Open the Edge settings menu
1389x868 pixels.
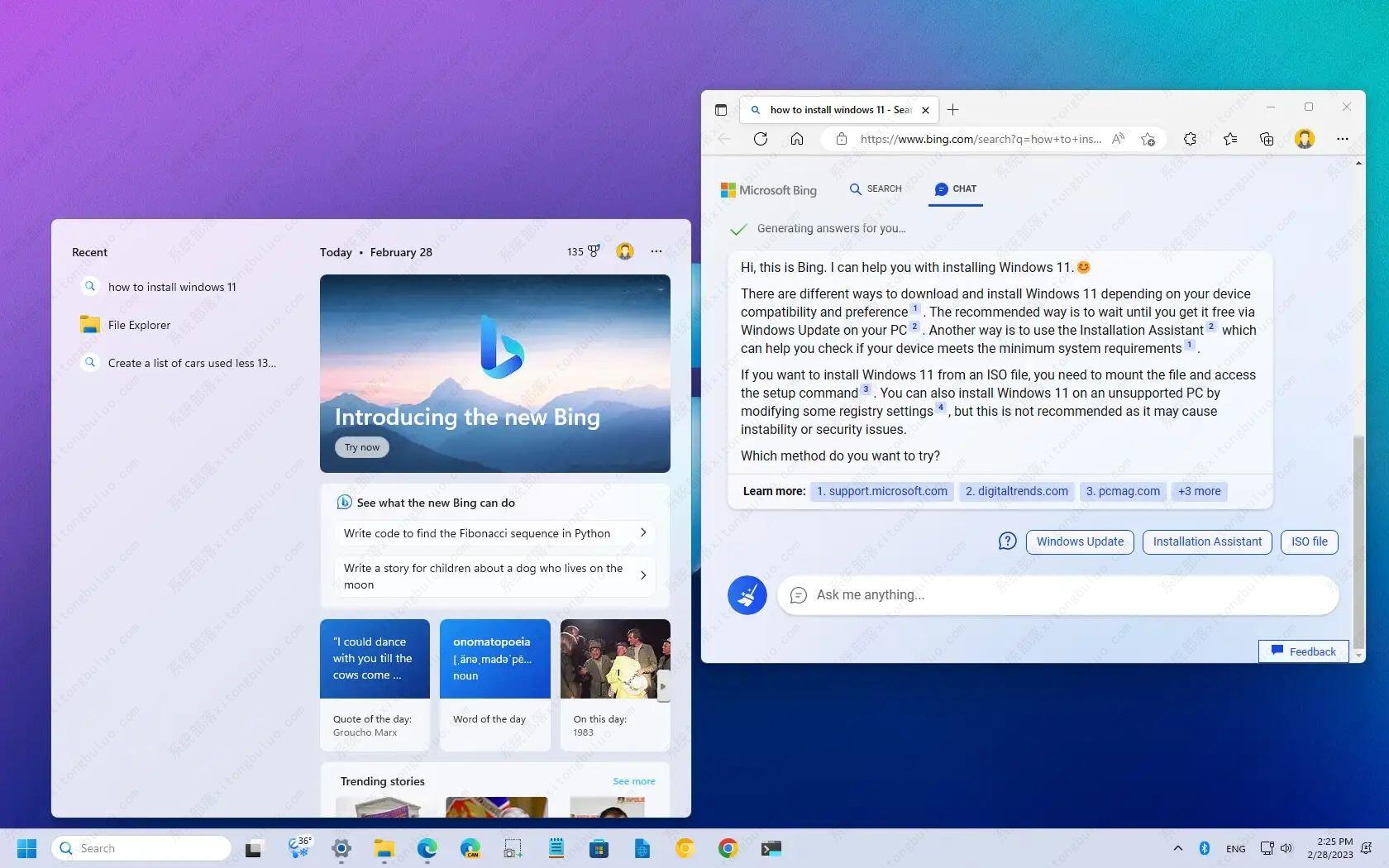(1343, 139)
